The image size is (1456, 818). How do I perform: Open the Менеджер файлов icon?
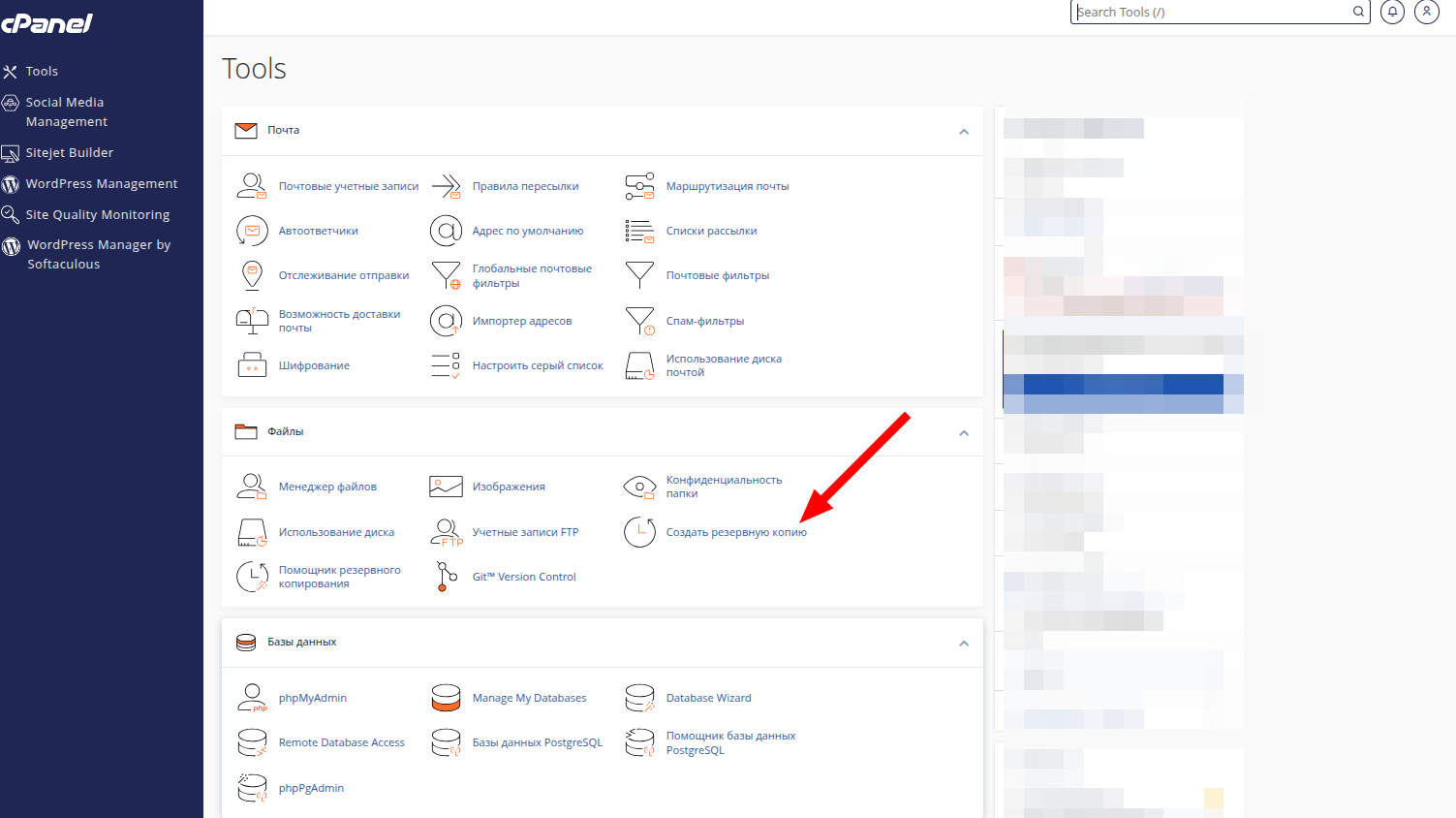(x=252, y=487)
